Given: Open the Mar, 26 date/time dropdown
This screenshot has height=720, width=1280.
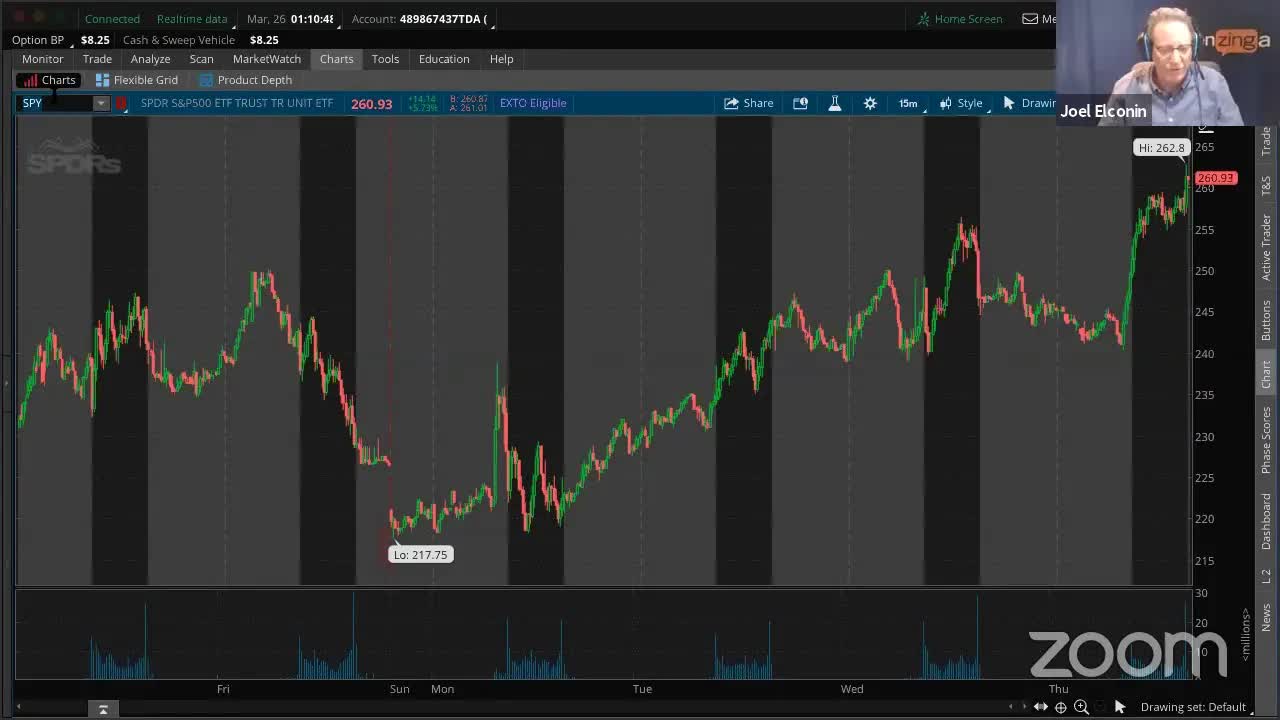Looking at the screenshot, I should click(x=293, y=19).
